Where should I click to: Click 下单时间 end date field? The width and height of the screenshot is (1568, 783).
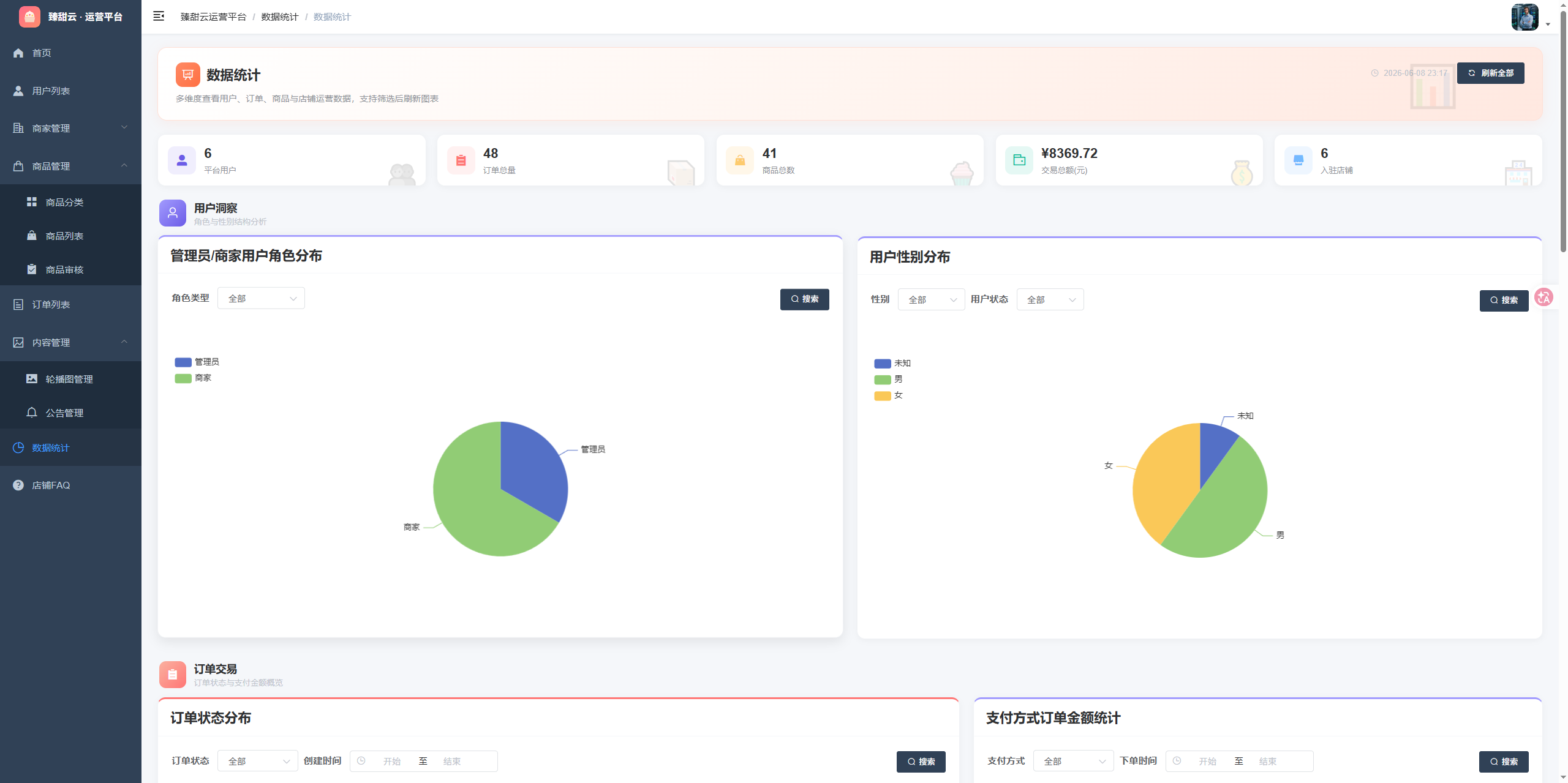(x=1268, y=761)
